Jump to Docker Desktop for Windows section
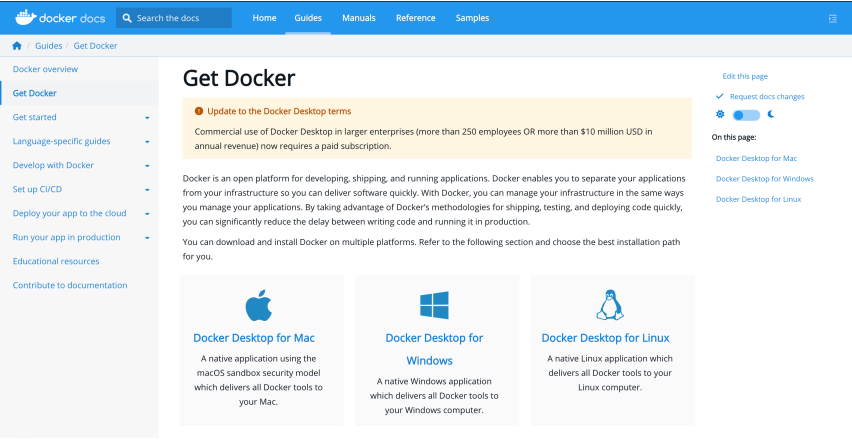Image resolution: width=852 pixels, height=446 pixels. [x=765, y=179]
